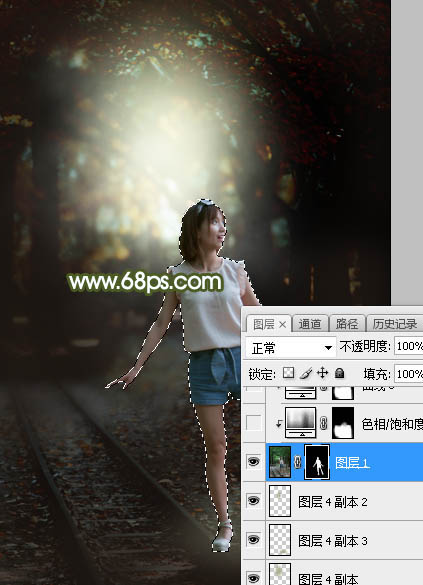Switch to the 路径 tab
The height and width of the screenshot is (585, 423).
click(x=347, y=324)
